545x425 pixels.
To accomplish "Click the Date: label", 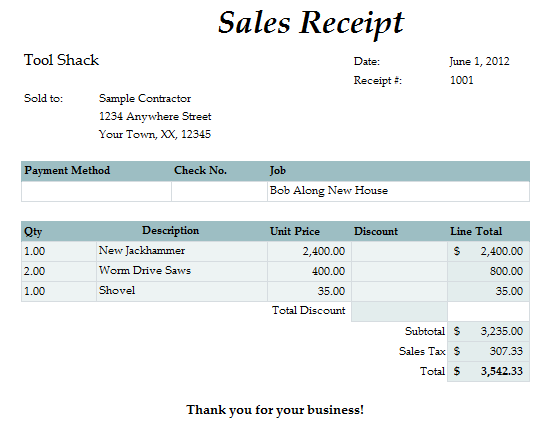I will (367, 62).
